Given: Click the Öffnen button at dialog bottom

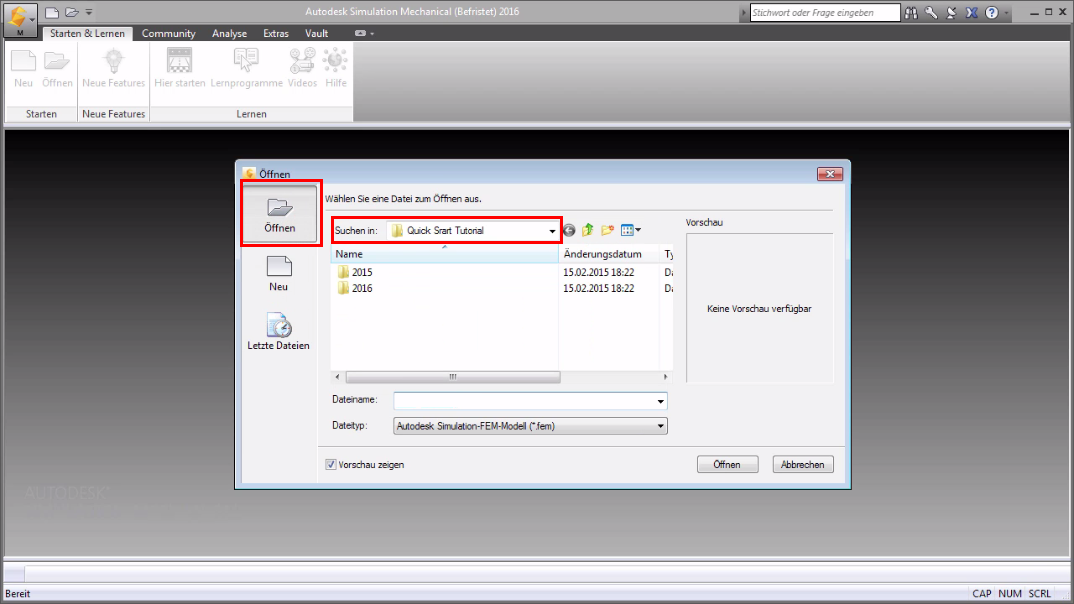Looking at the screenshot, I should (727, 464).
